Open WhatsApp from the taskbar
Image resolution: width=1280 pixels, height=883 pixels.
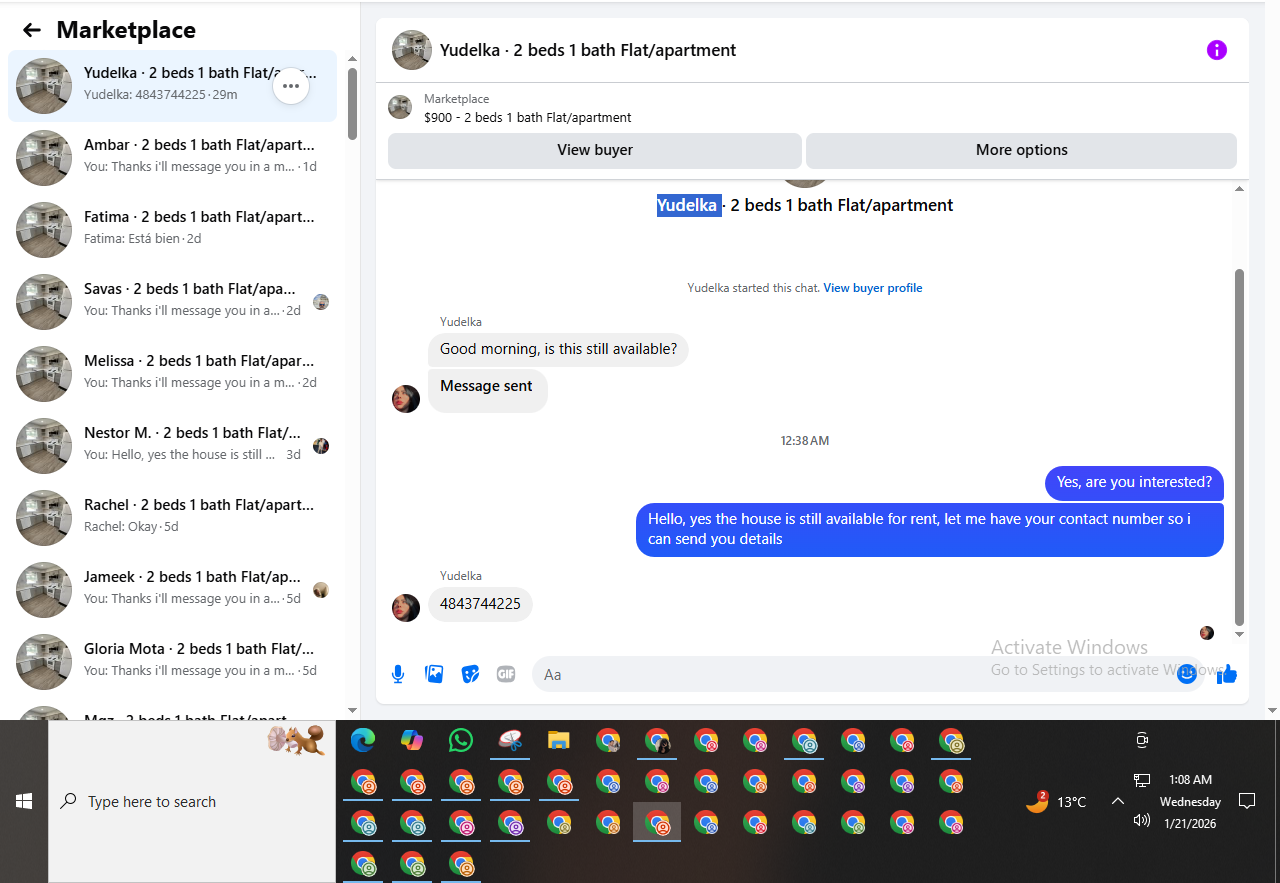(461, 741)
